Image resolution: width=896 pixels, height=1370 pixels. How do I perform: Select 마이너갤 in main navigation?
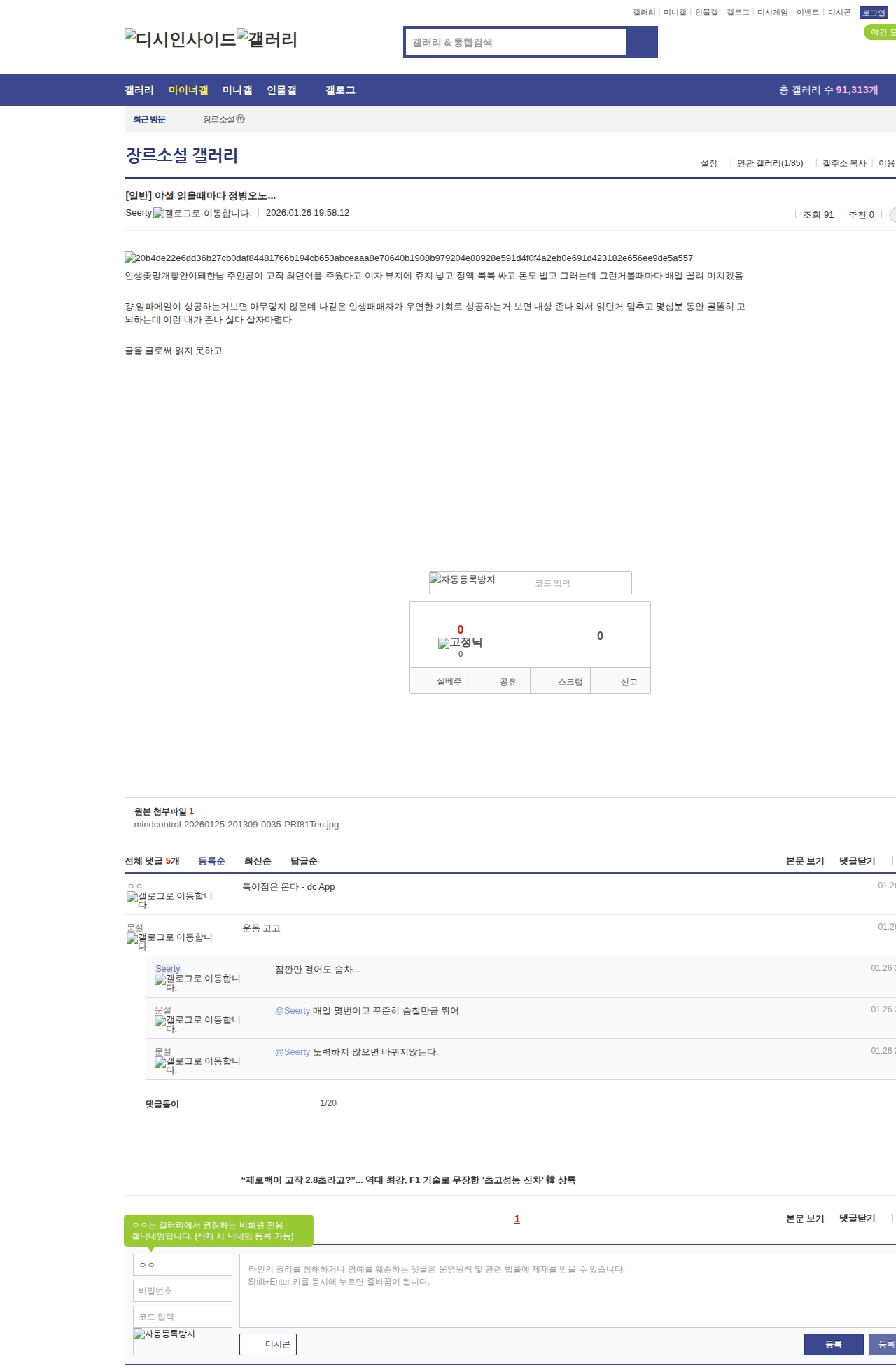click(x=188, y=90)
